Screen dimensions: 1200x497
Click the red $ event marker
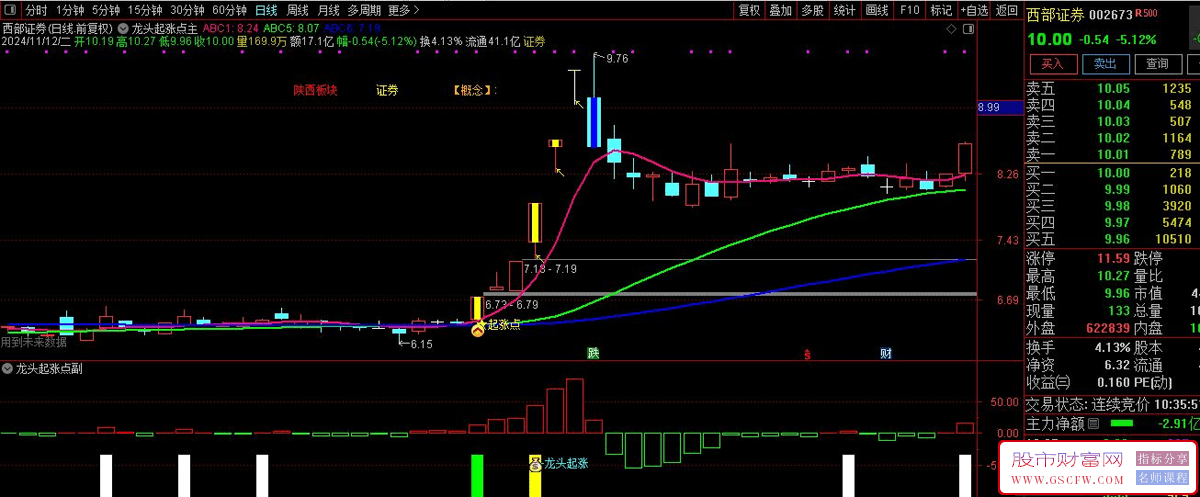coord(807,353)
